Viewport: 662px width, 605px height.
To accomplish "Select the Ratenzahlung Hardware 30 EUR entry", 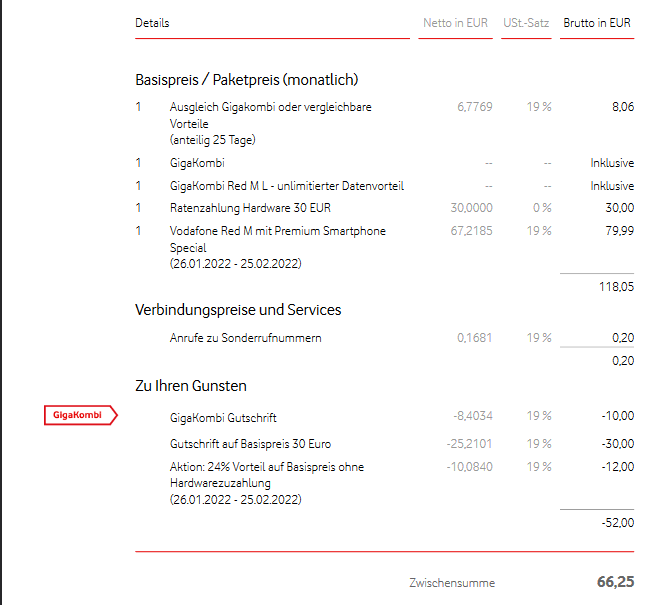I will point(249,208).
